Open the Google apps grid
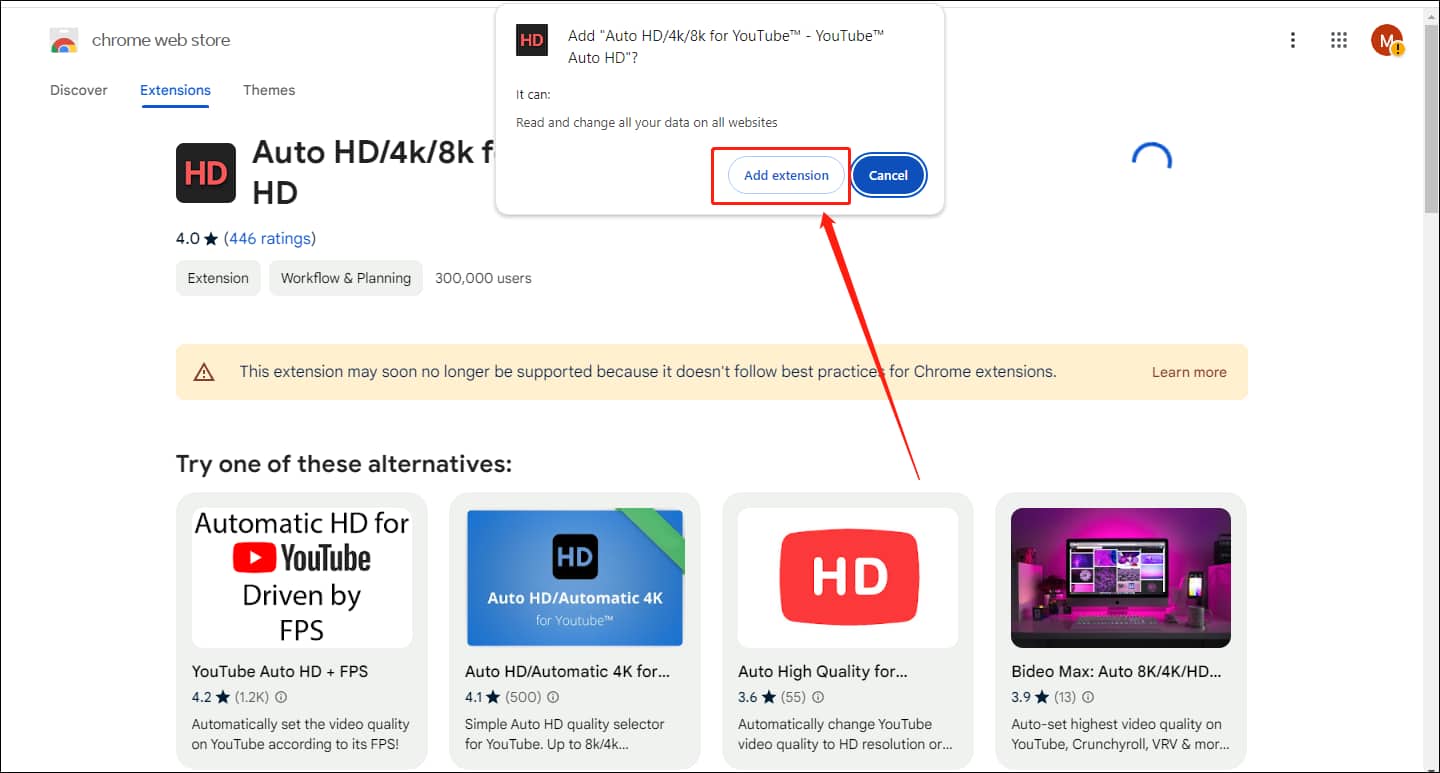1440x773 pixels. click(1339, 40)
